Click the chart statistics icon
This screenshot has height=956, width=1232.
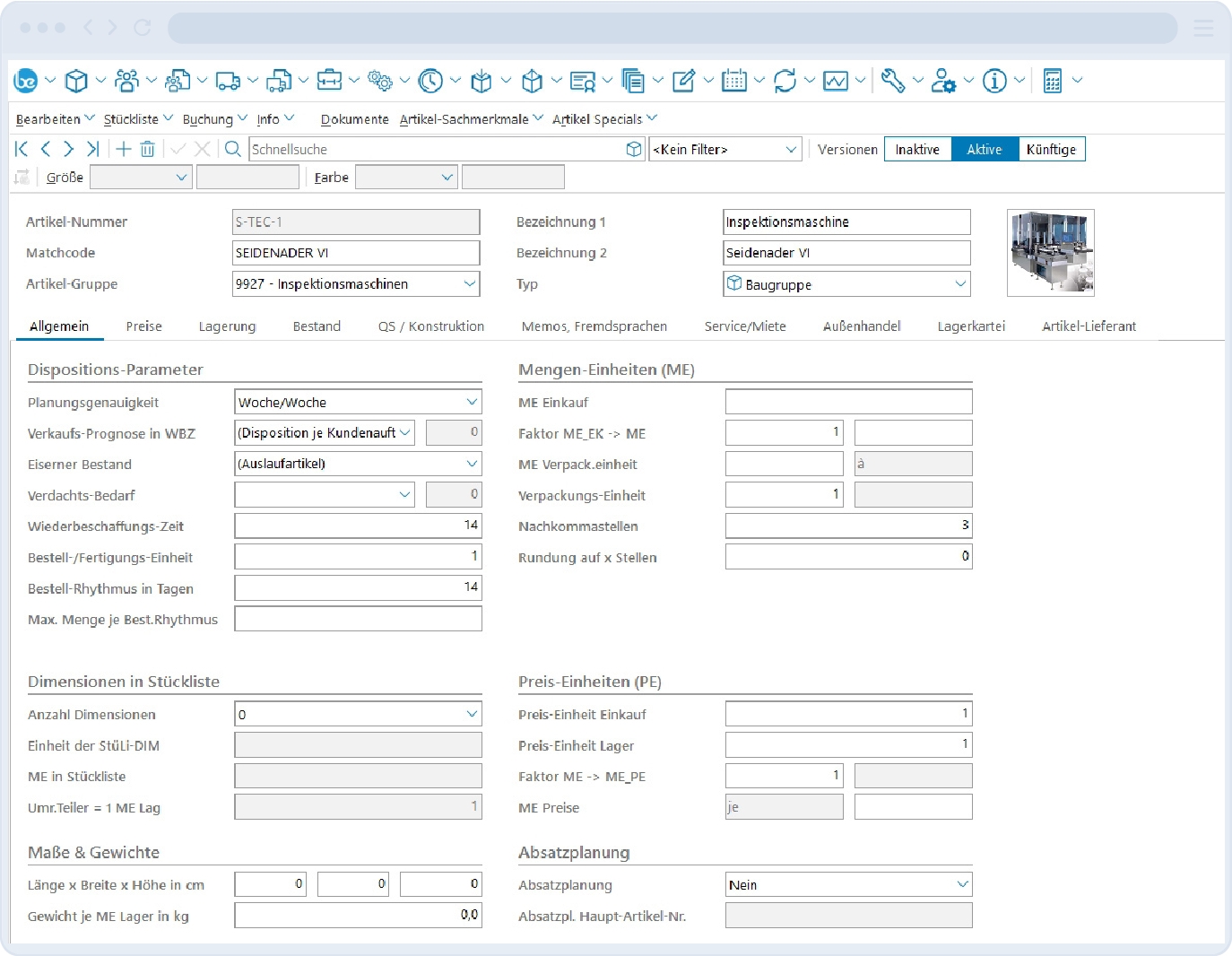pyautogui.click(x=836, y=82)
